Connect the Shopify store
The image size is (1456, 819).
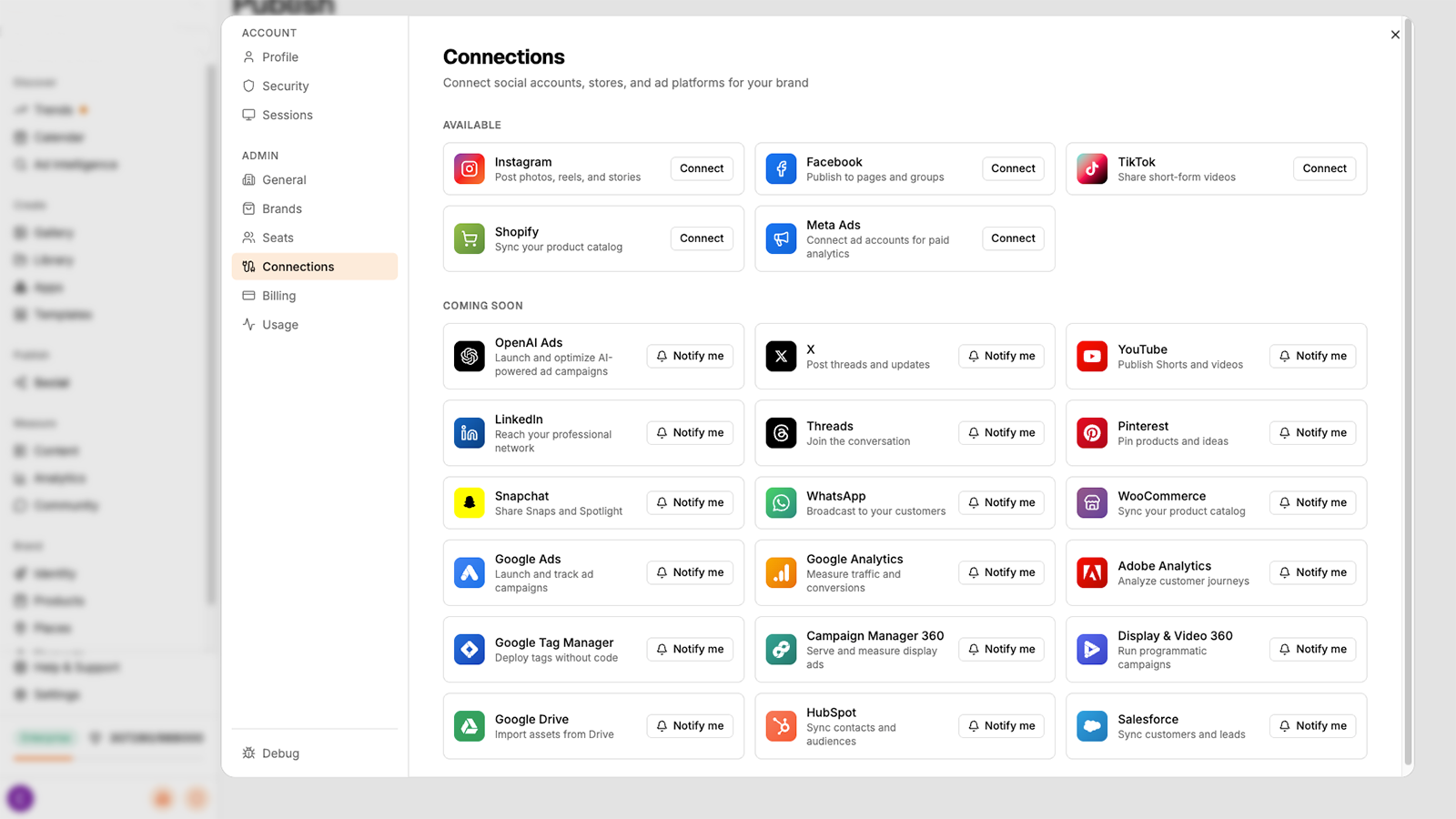(x=702, y=238)
